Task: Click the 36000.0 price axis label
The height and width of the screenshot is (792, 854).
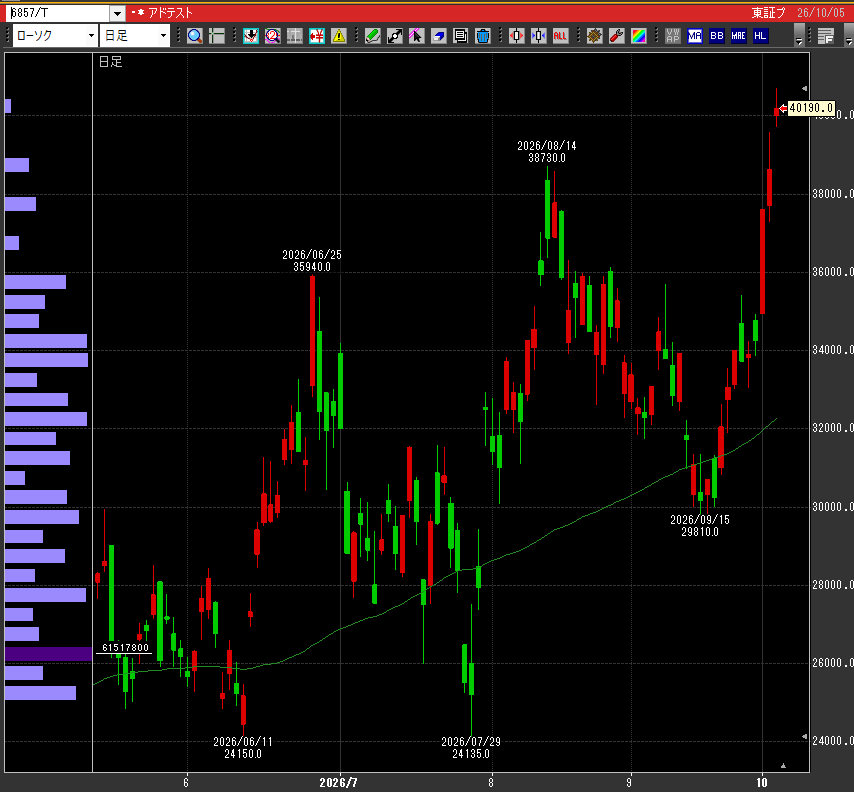Action: click(x=833, y=272)
